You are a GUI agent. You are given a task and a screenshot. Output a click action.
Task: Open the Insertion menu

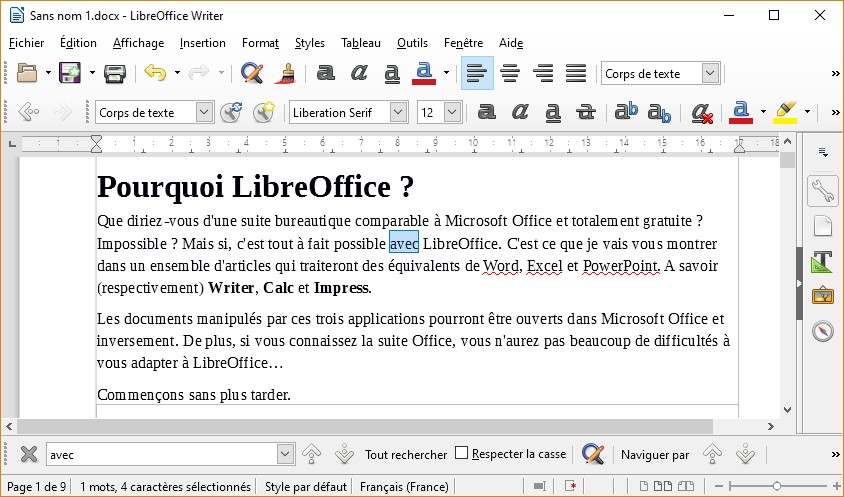(x=203, y=43)
